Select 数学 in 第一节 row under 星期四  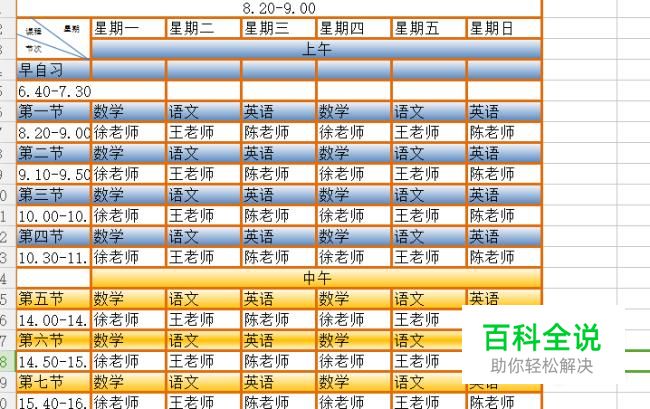click(x=354, y=112)
